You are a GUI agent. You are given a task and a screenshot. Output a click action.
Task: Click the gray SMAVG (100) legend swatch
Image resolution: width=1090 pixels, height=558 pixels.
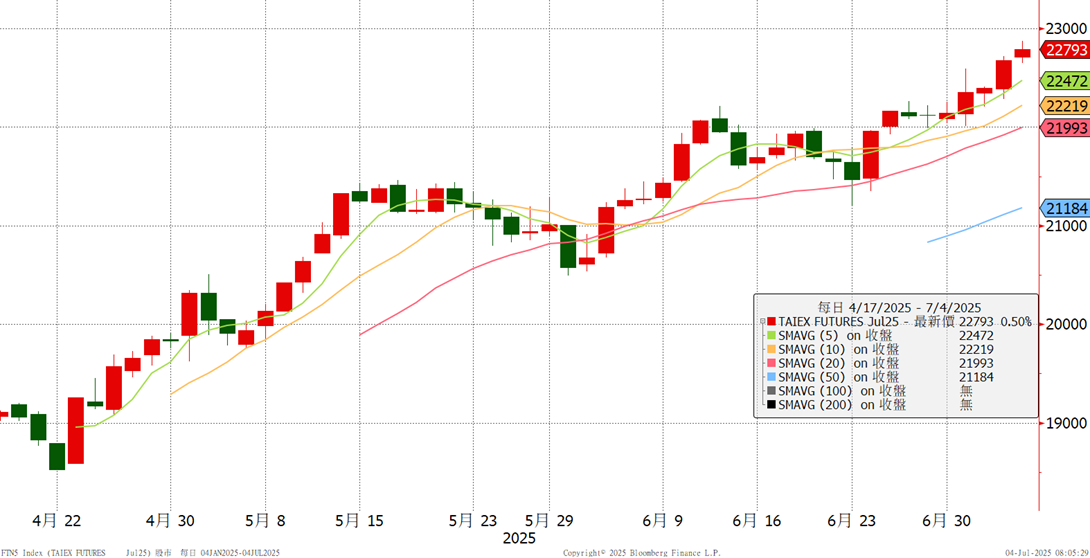(x=771, y=391)
